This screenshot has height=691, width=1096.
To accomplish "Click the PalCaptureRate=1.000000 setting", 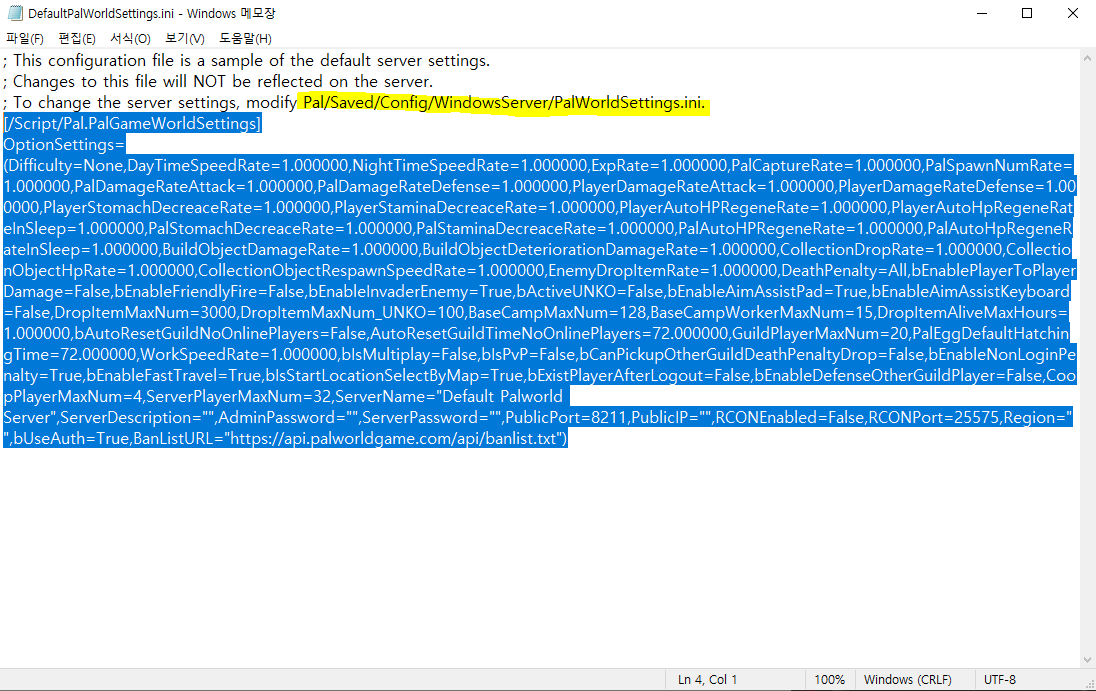I will coord(826,166).
